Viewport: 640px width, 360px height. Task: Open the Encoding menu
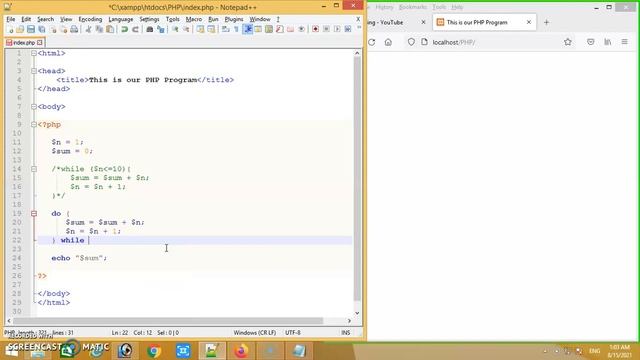pyautogui.click(x=90, y=19)
